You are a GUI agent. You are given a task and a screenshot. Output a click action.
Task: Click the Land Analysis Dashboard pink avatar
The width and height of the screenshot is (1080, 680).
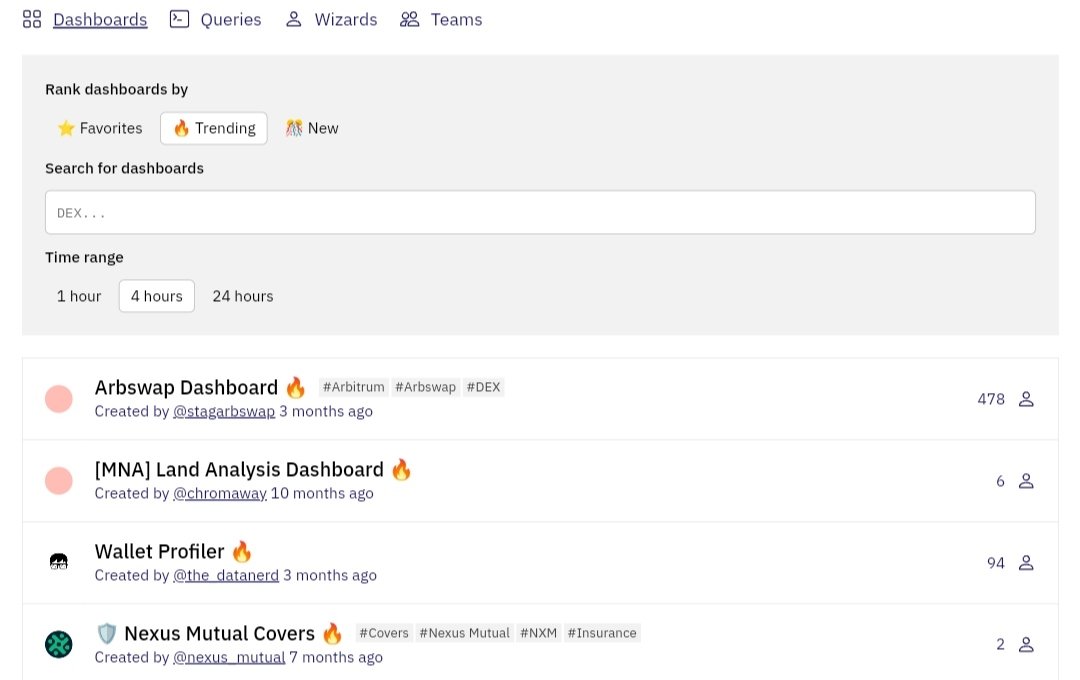coord(59,481)
